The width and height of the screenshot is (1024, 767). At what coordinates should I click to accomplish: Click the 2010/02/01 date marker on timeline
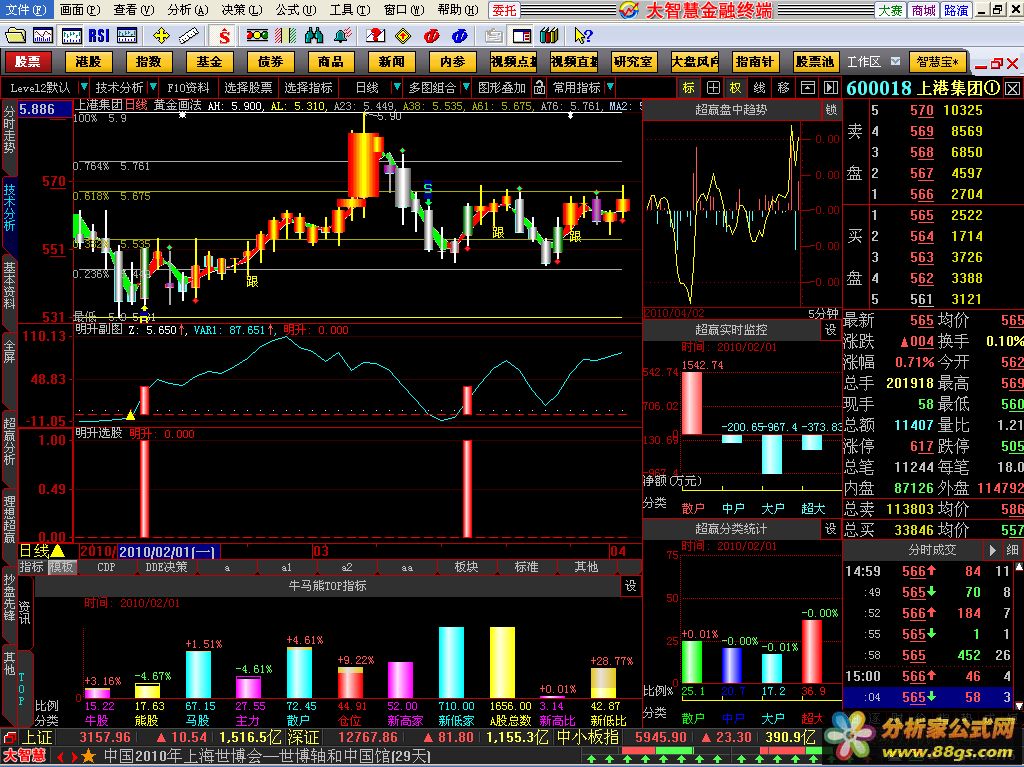[x=168, y=551]
